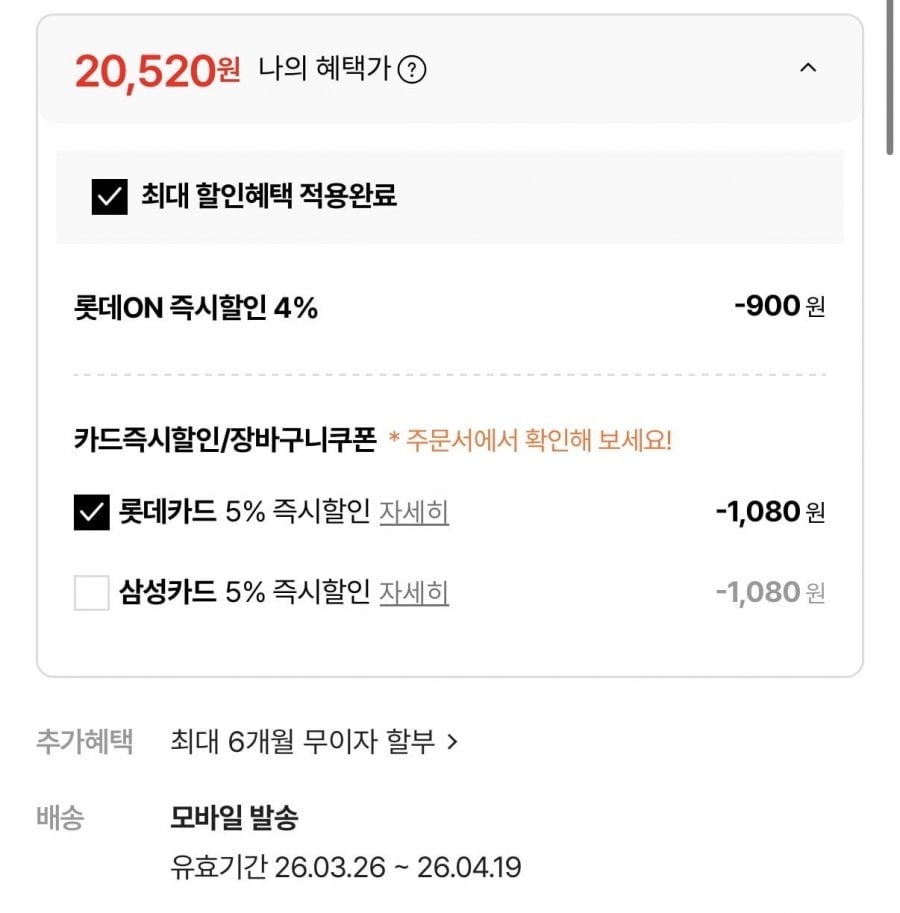Click the question mark help icon
Image resolution: width=900 pixels, height=913 pixels.
(x=412, y=70)
